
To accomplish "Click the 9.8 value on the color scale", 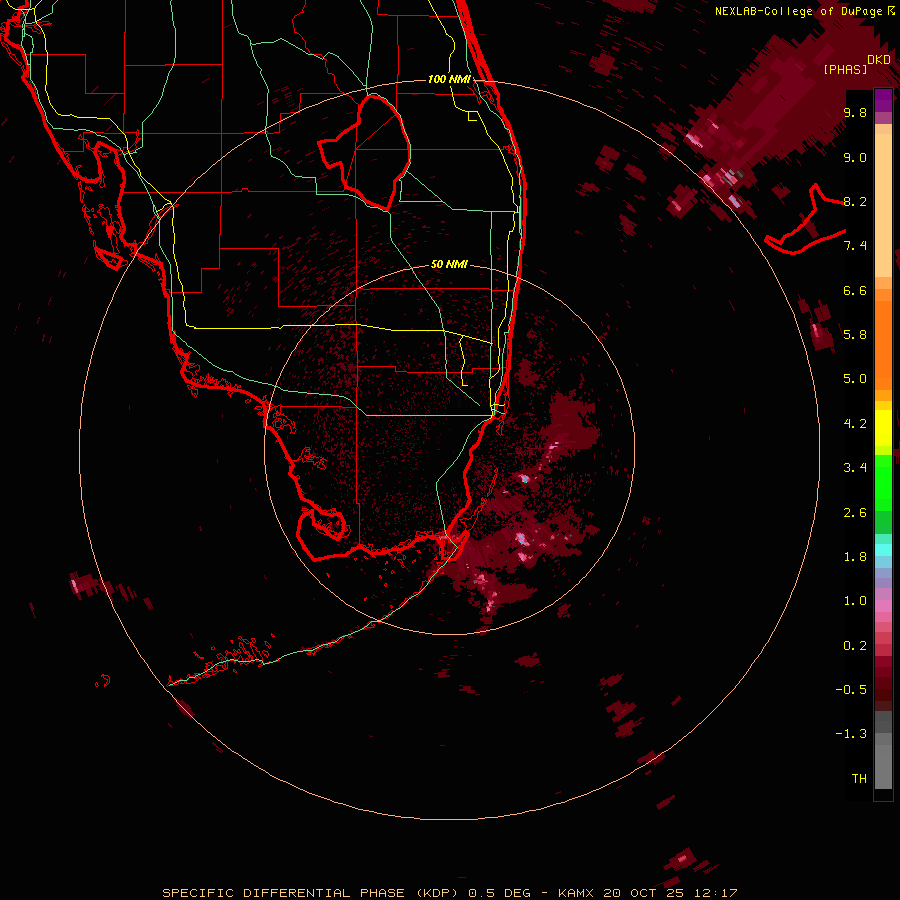I will 855,113.
